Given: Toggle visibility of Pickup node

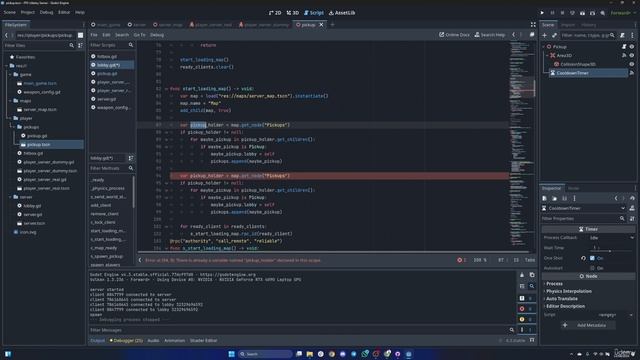Looking at the screenshot, I should [632, 47].
